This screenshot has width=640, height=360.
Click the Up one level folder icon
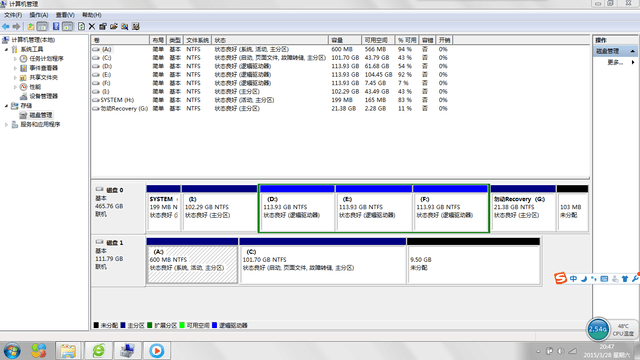click(x=31, y=27)
